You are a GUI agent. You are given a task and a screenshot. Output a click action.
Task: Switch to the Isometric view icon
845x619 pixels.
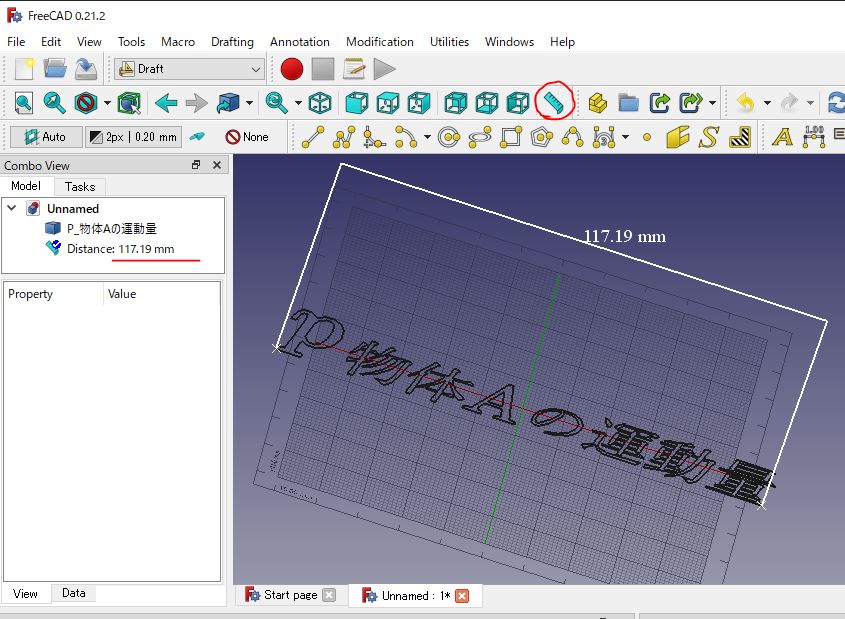[321, 103]
